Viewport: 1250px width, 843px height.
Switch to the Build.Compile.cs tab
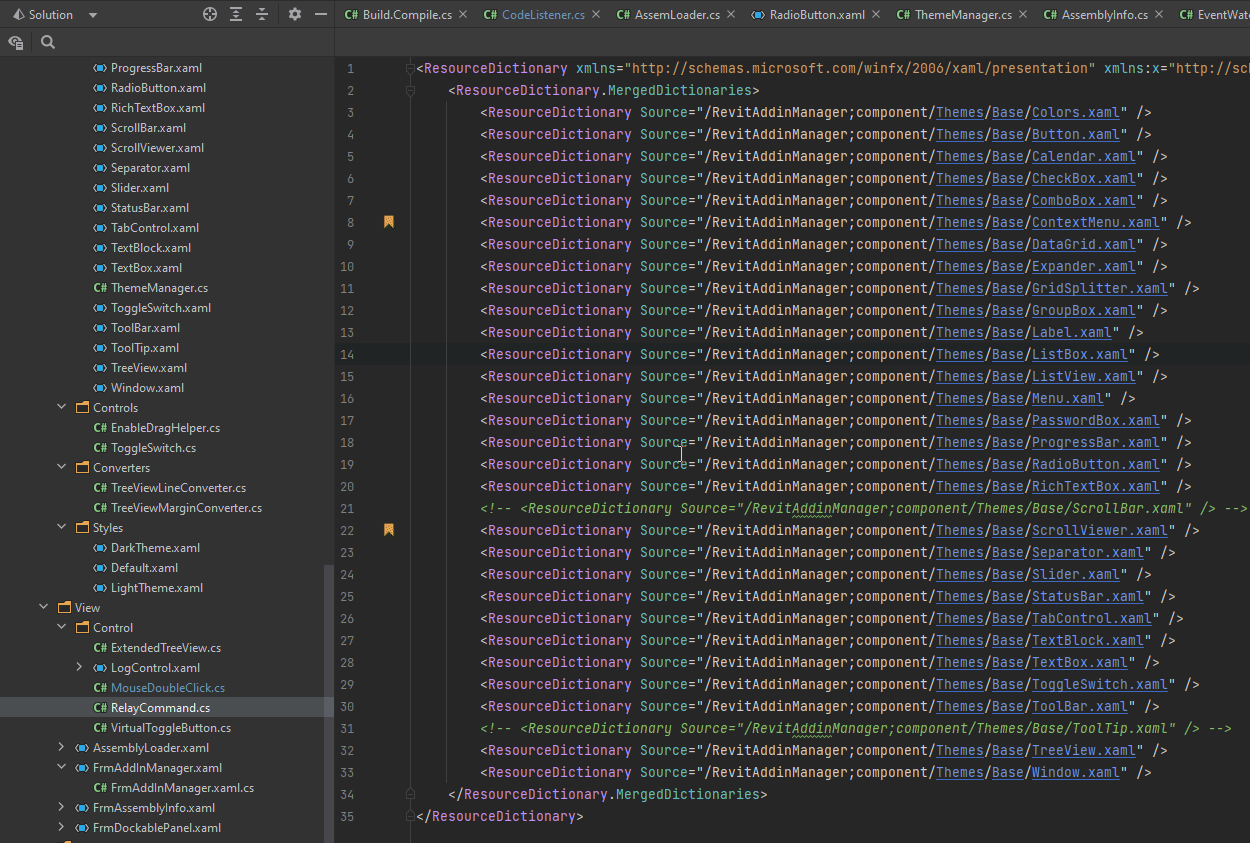407,15
